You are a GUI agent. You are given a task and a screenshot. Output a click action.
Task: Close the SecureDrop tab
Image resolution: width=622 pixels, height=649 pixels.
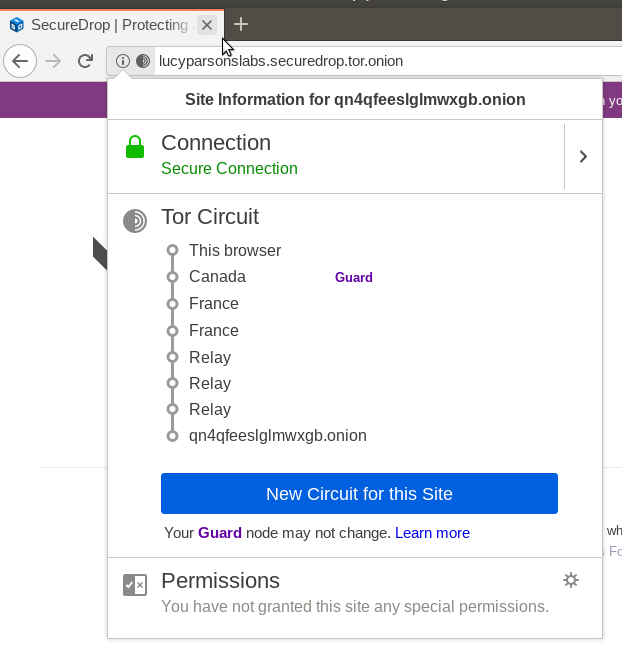[207, 24]
